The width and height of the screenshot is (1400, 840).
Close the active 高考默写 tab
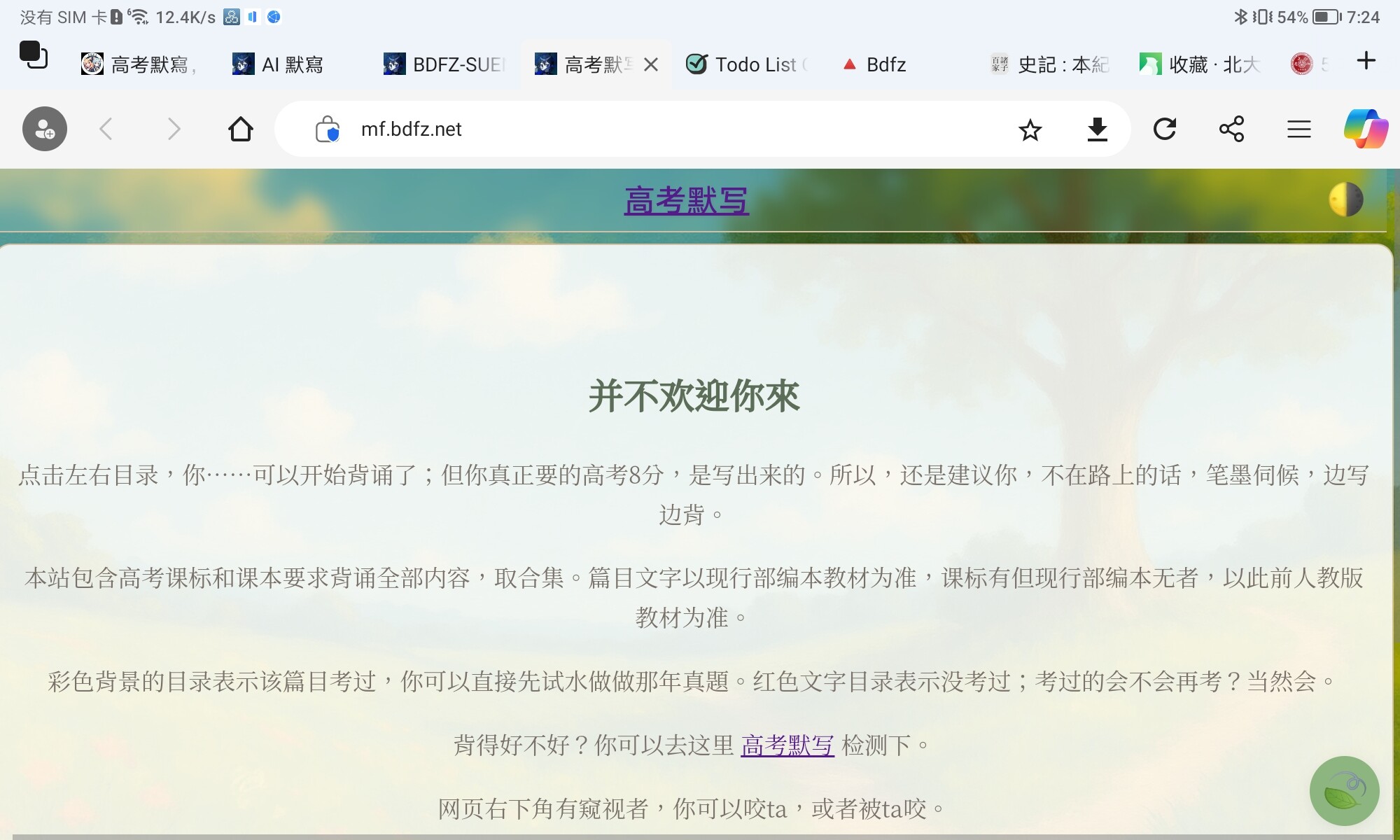pyautogui.click(x=651, y=65)
